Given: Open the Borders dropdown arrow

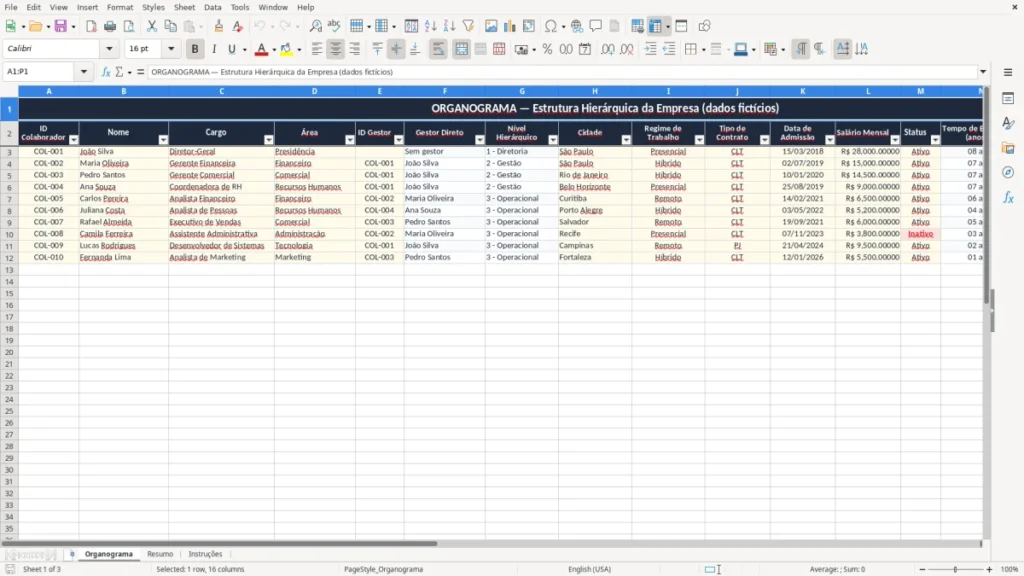Looking at the screenshot, I should tap(703, 49).
